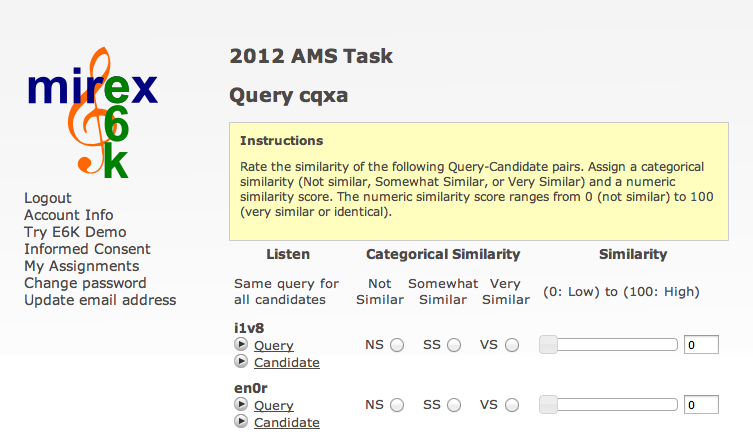Click the i1v8 similarity slider handle
The height and width of the screenshot is (438, 753).
548,345
